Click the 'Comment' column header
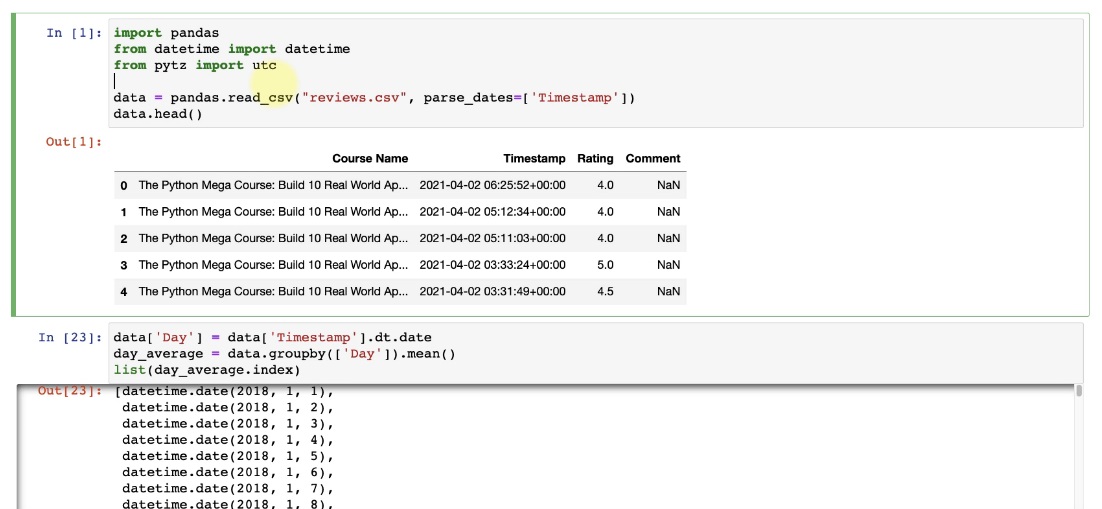This screenshot has height=509, width=1102. [x=653, y=159]
